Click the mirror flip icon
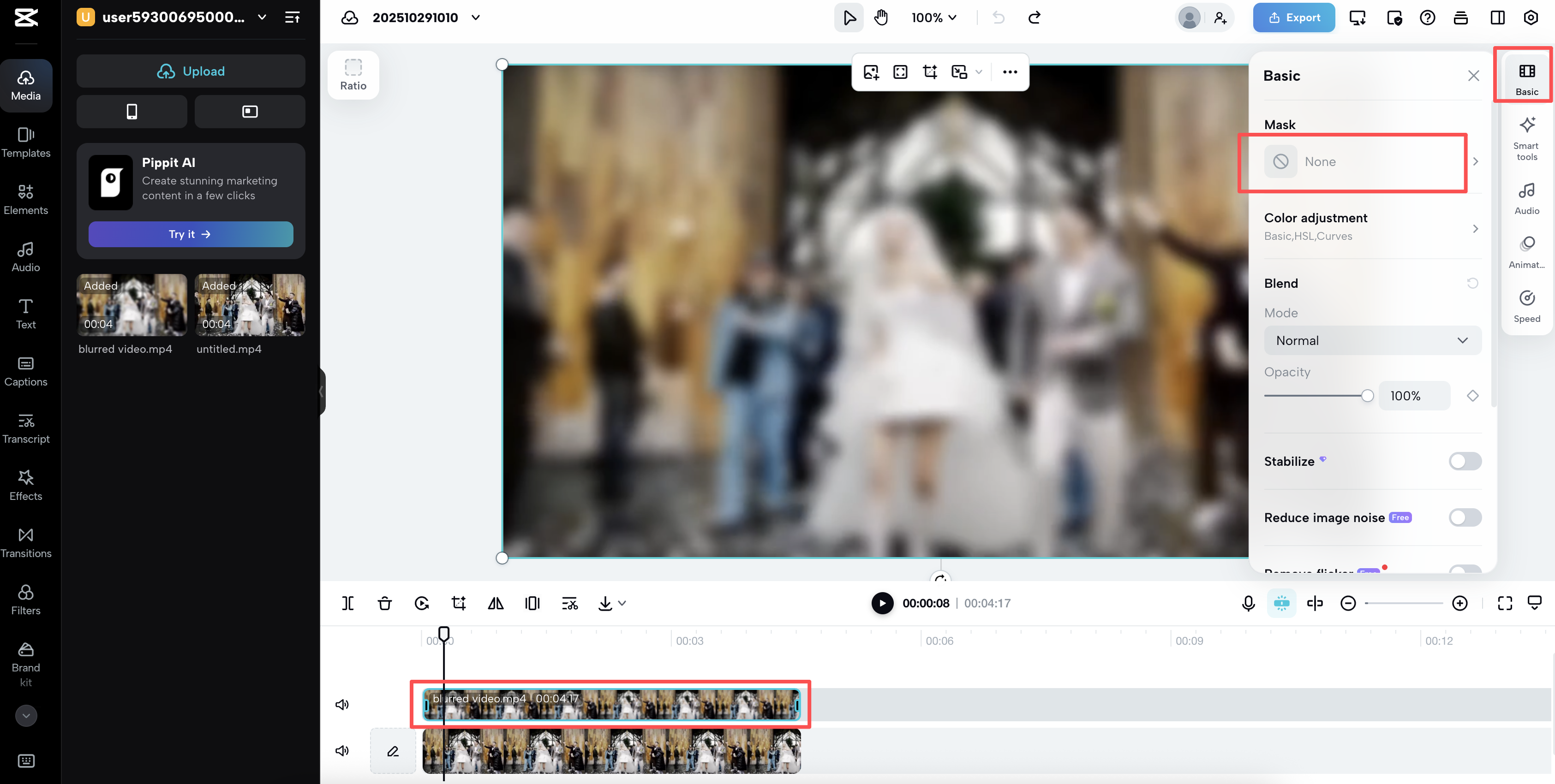This screenshot has height=784, width=1555. tap(496, 603)
